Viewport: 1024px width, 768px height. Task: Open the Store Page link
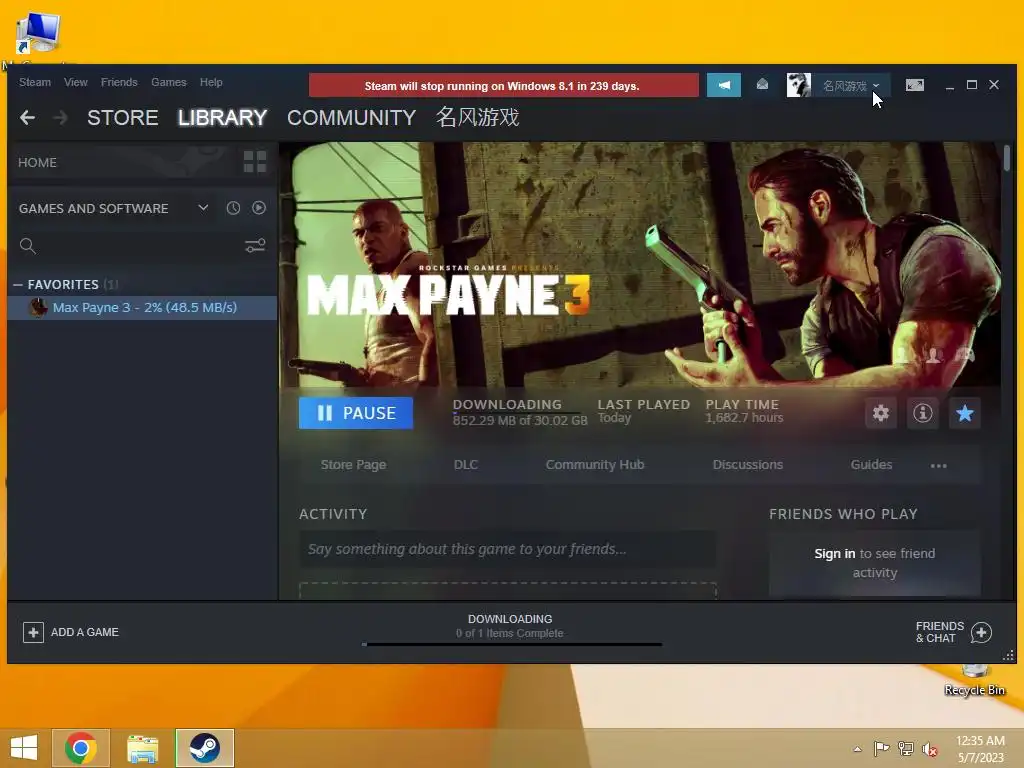(x=353, y=464)
